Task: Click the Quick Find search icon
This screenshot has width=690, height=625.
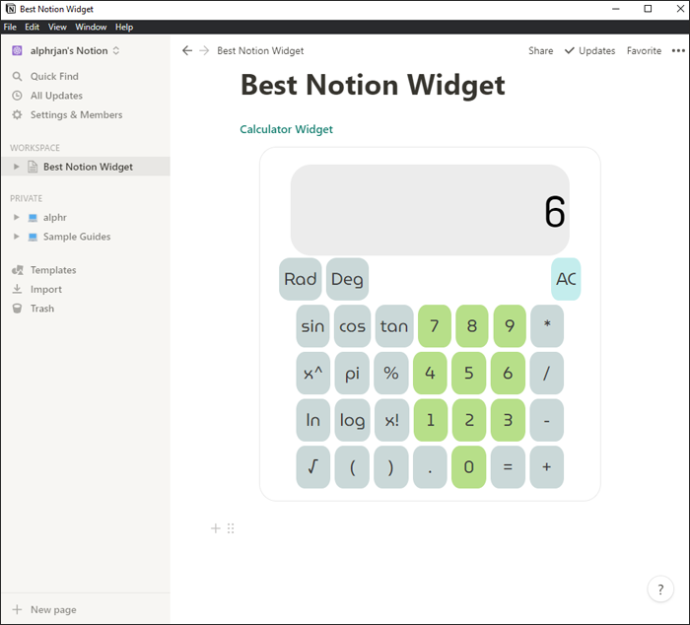Action: click(x=17, y=77)
